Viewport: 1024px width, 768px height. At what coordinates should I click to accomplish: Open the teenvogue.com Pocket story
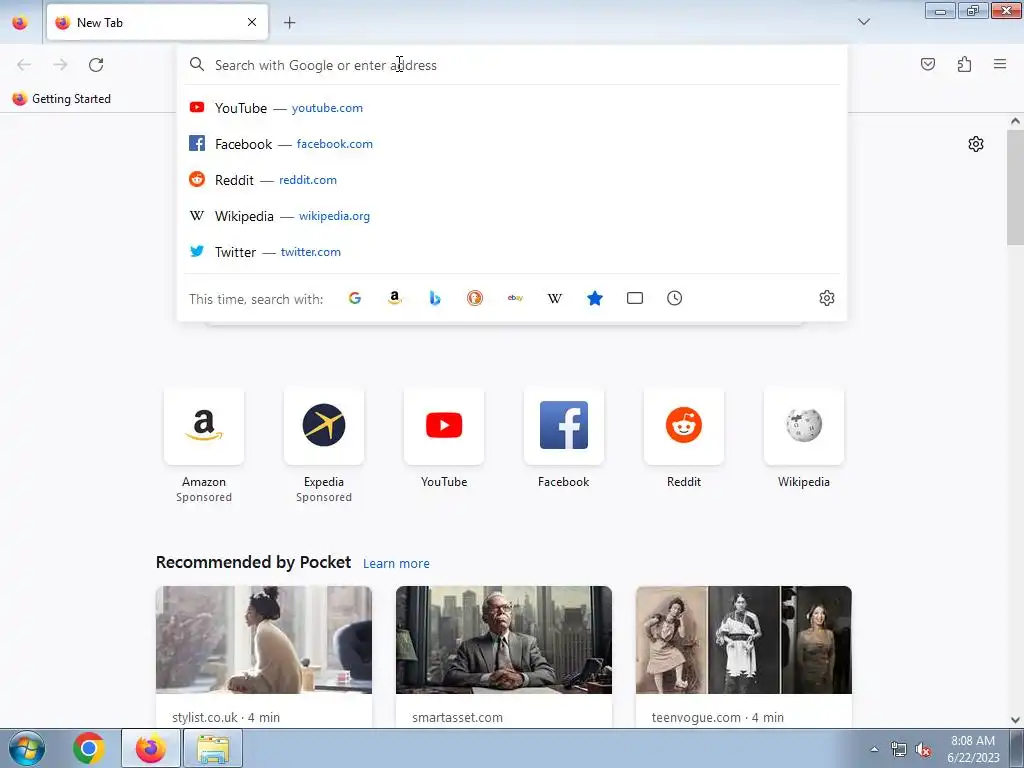point(743,657)
